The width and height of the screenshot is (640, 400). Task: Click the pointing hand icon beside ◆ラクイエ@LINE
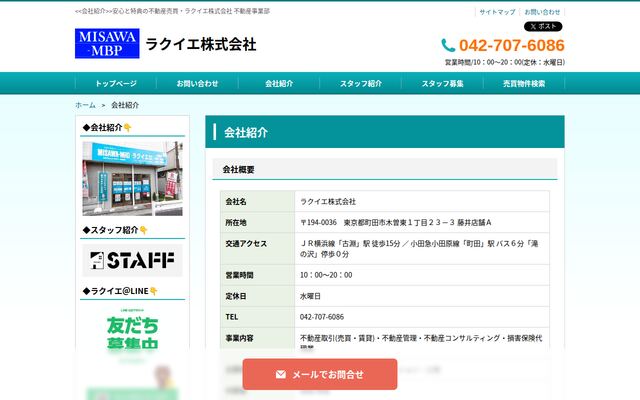tap(153, 291)
